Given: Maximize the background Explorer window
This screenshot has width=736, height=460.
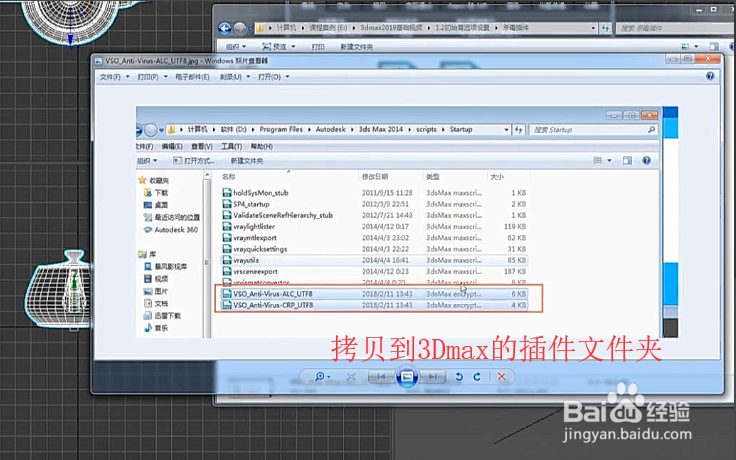Looking at the screenshot, I should [713, 9].
